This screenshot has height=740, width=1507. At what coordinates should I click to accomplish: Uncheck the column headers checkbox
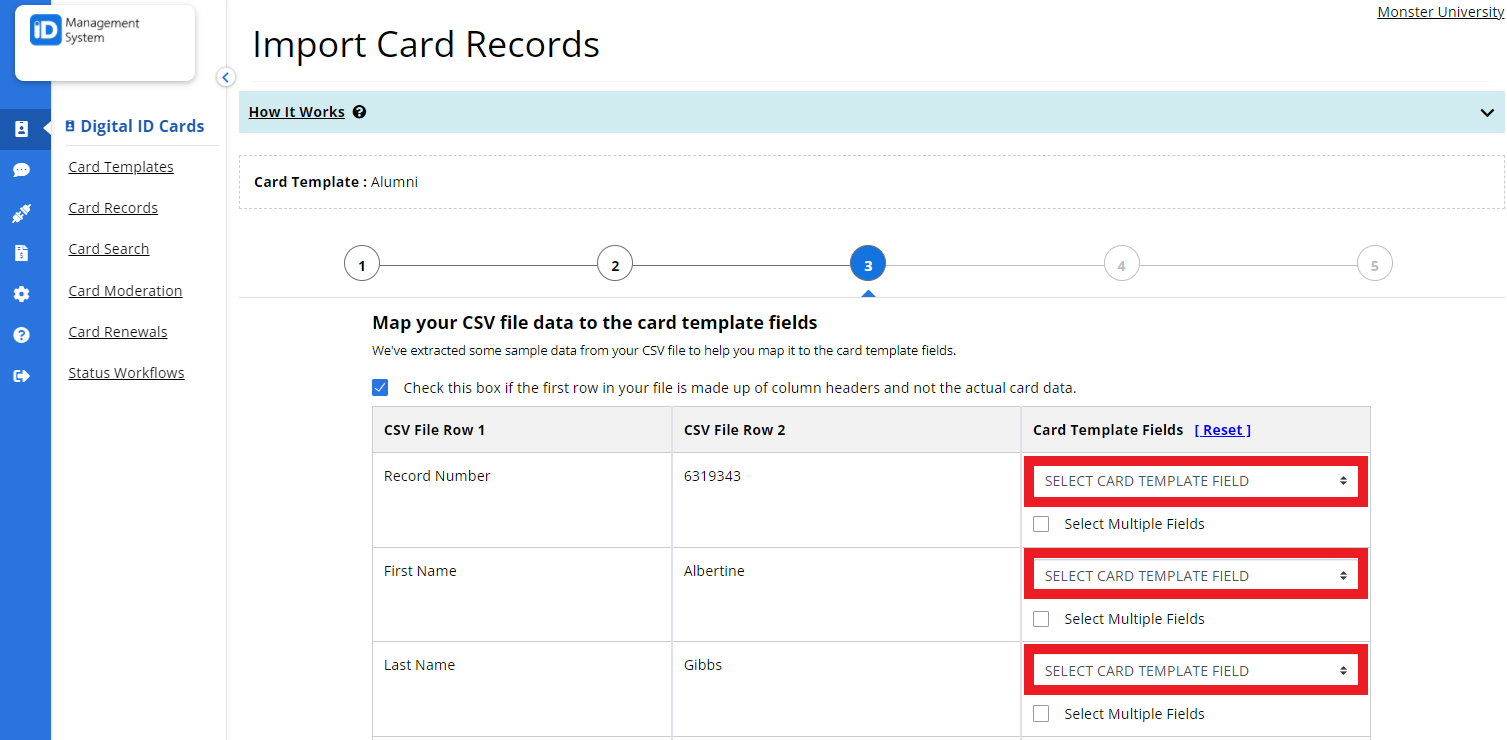pos(380,387)
